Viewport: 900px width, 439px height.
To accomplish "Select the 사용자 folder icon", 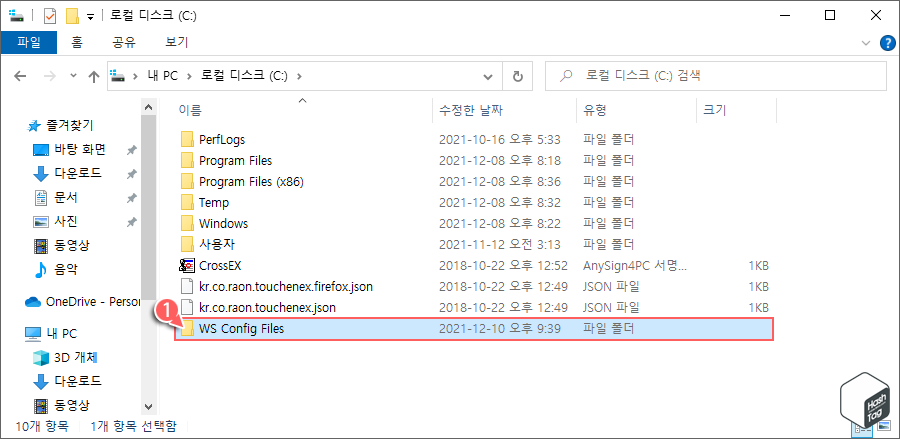I will [x=187, y=244].
